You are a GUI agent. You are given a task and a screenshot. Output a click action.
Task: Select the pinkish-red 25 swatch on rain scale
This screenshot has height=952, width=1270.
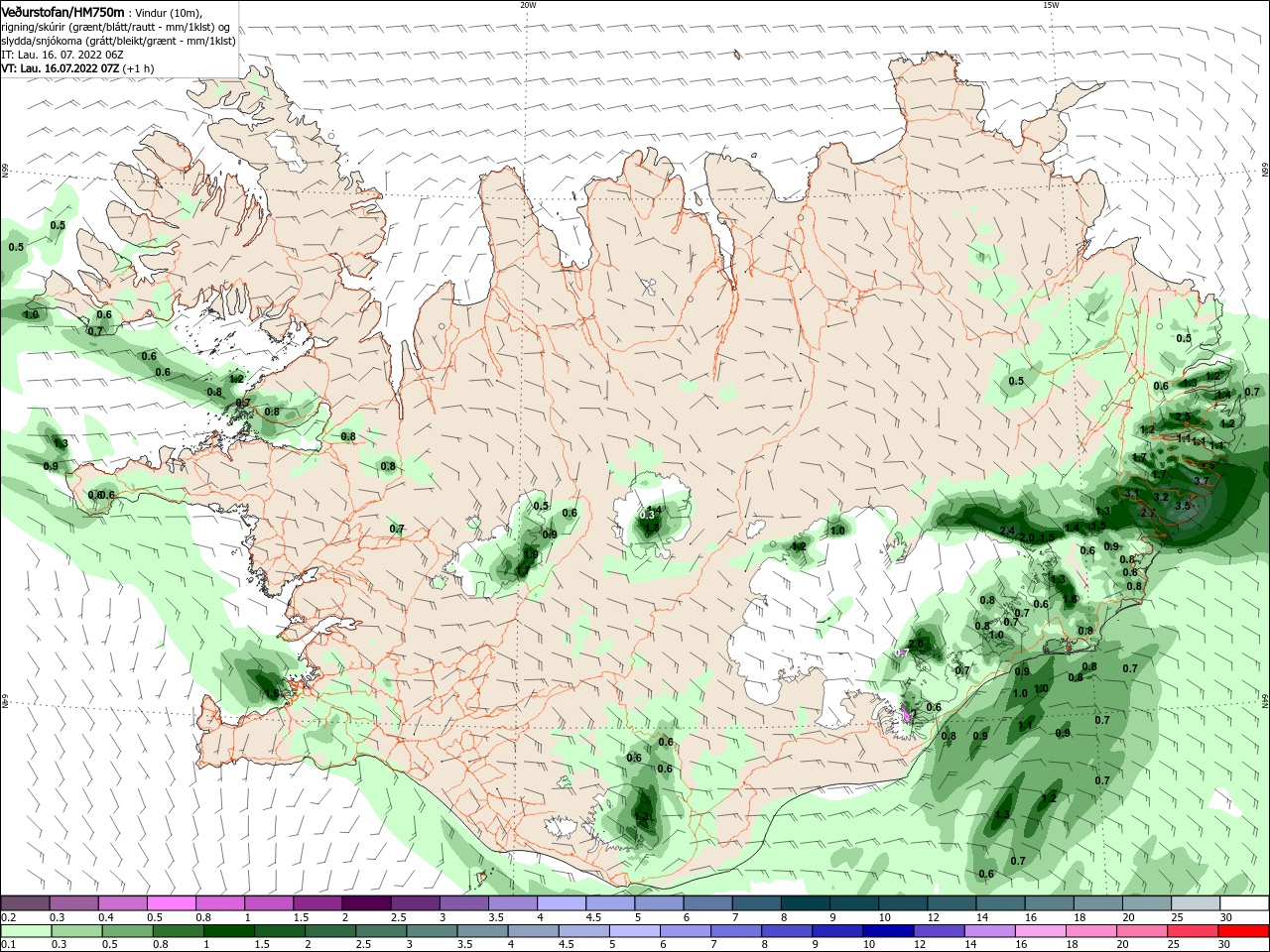[x=1191, y=931]
